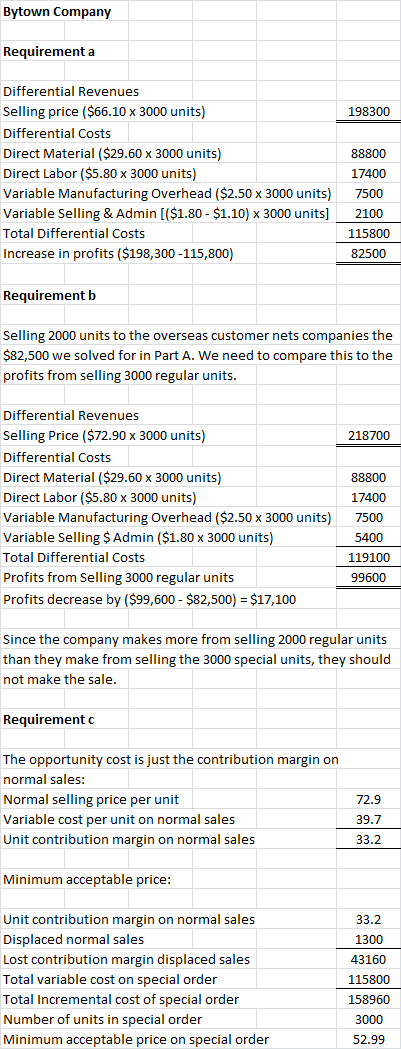Click "Minimum acceptable price on special order" label
401x1049 pixels.
point(136,1039)
